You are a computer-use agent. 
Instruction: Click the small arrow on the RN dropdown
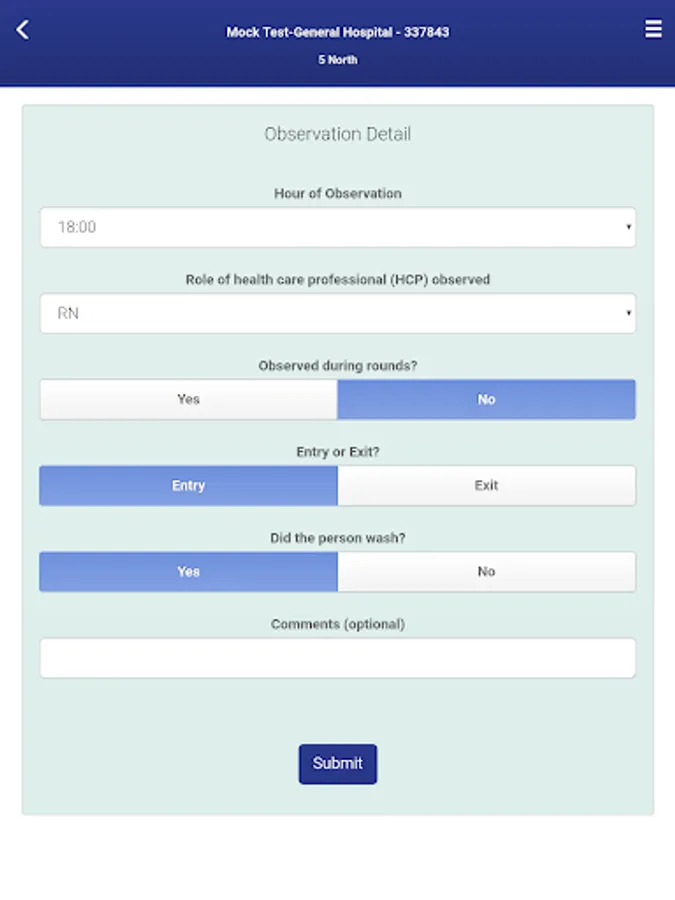coord(629,313)
